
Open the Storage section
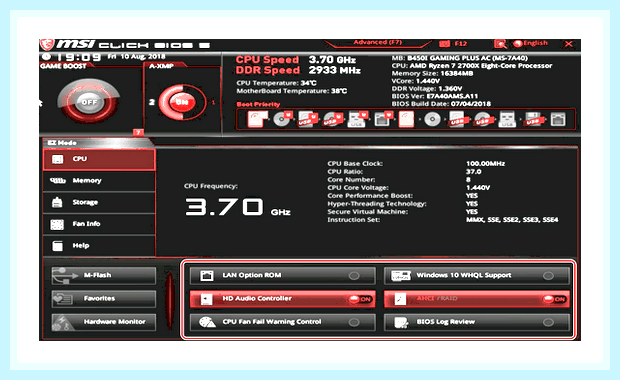[x=99, y=202]
